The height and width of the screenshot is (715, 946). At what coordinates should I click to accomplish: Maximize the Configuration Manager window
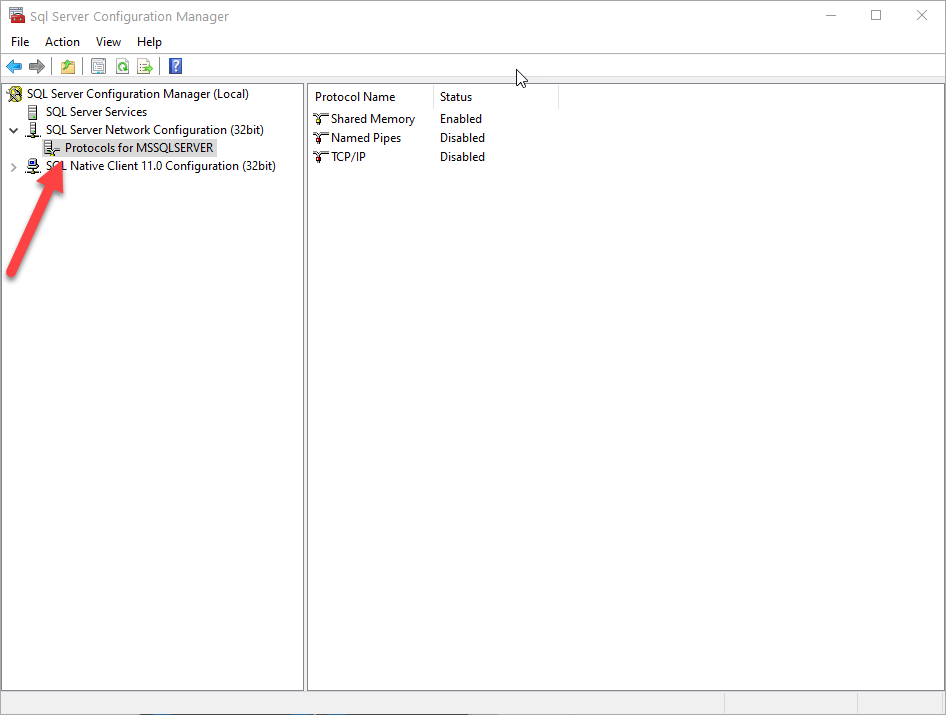point(876,16)
